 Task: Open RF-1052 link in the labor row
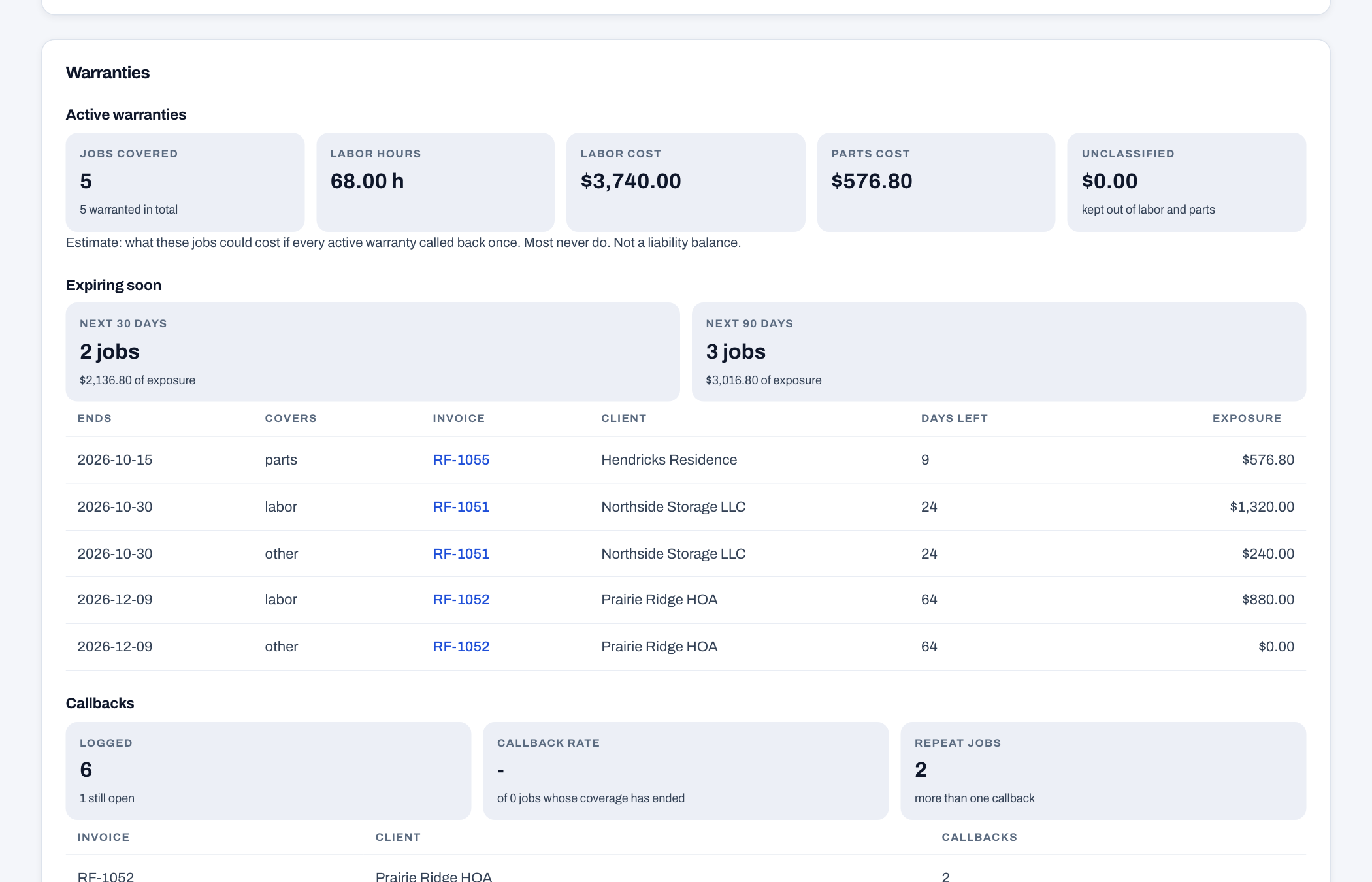(x=461, y=600)
